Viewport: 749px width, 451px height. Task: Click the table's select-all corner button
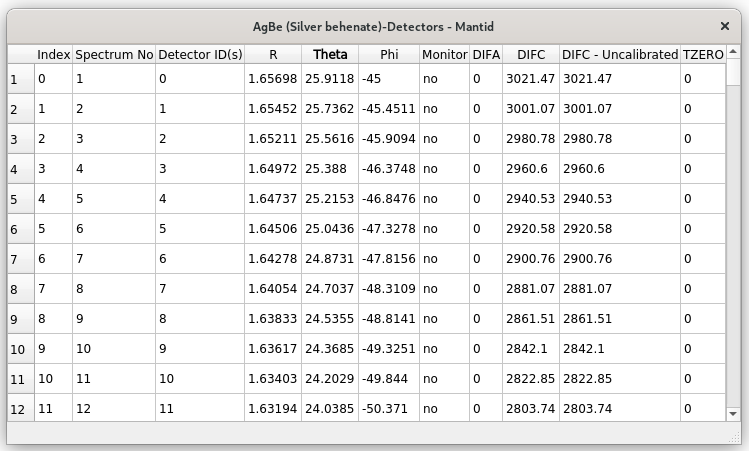(20, 54)
